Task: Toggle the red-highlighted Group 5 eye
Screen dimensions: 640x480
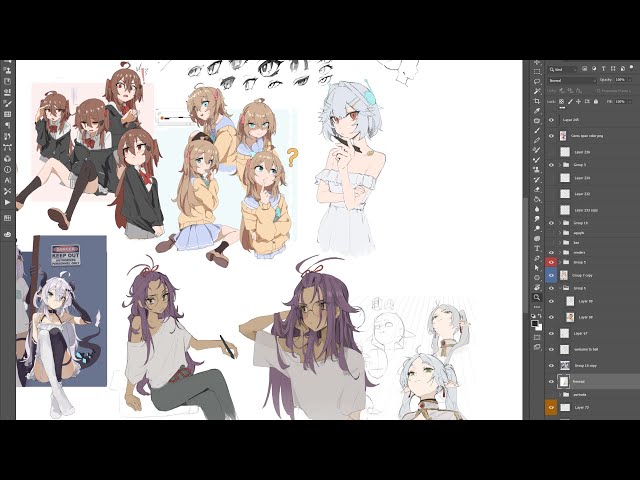Action: [x=551, y=262]
